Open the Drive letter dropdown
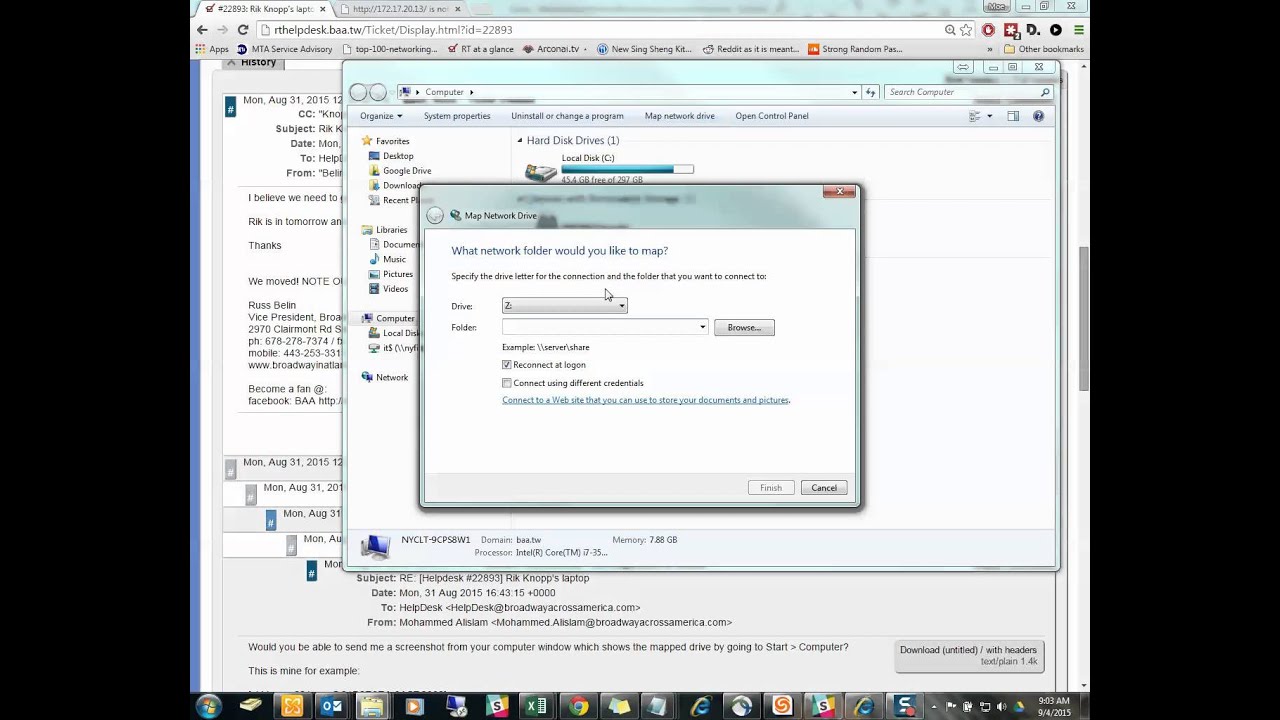This screenshot has height=720, width=1280. coord(565,306)
